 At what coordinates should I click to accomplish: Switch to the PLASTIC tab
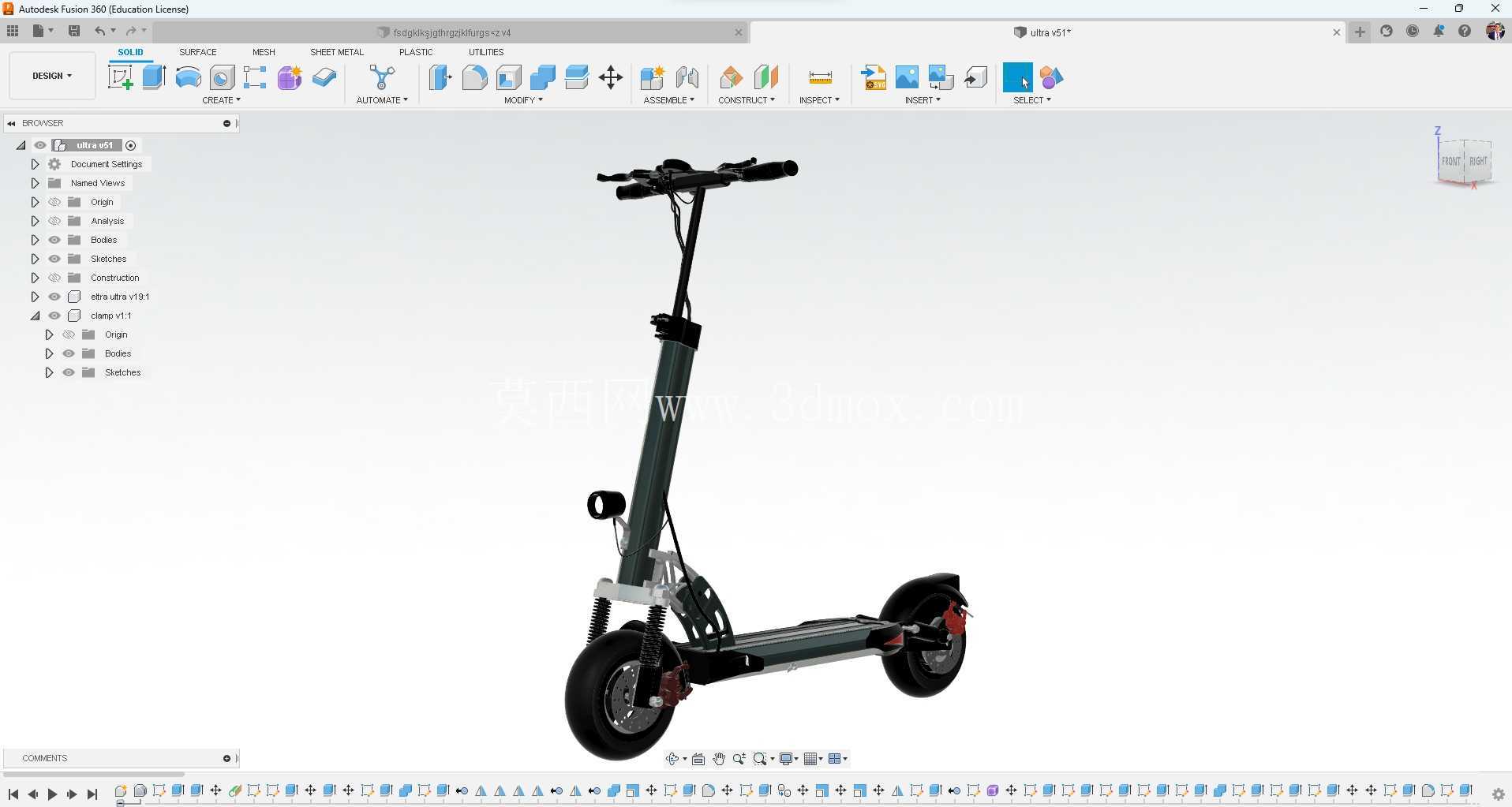tap(416, 52)
